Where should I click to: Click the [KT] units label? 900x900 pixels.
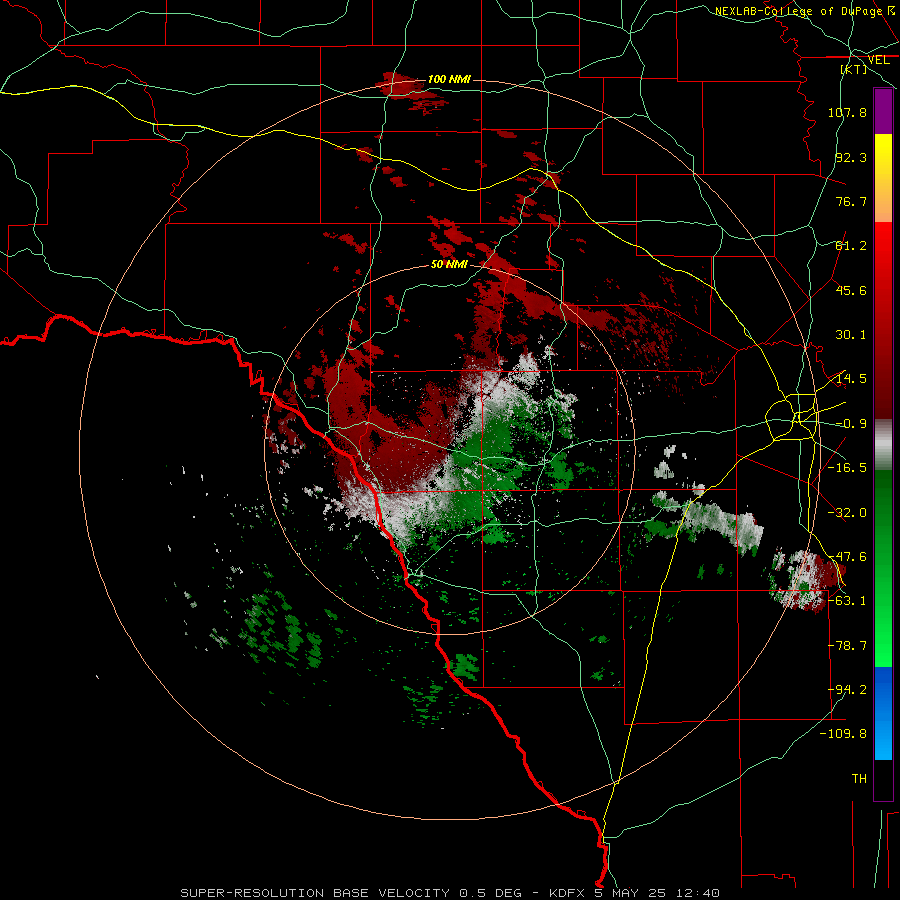[x=854, y=69]
